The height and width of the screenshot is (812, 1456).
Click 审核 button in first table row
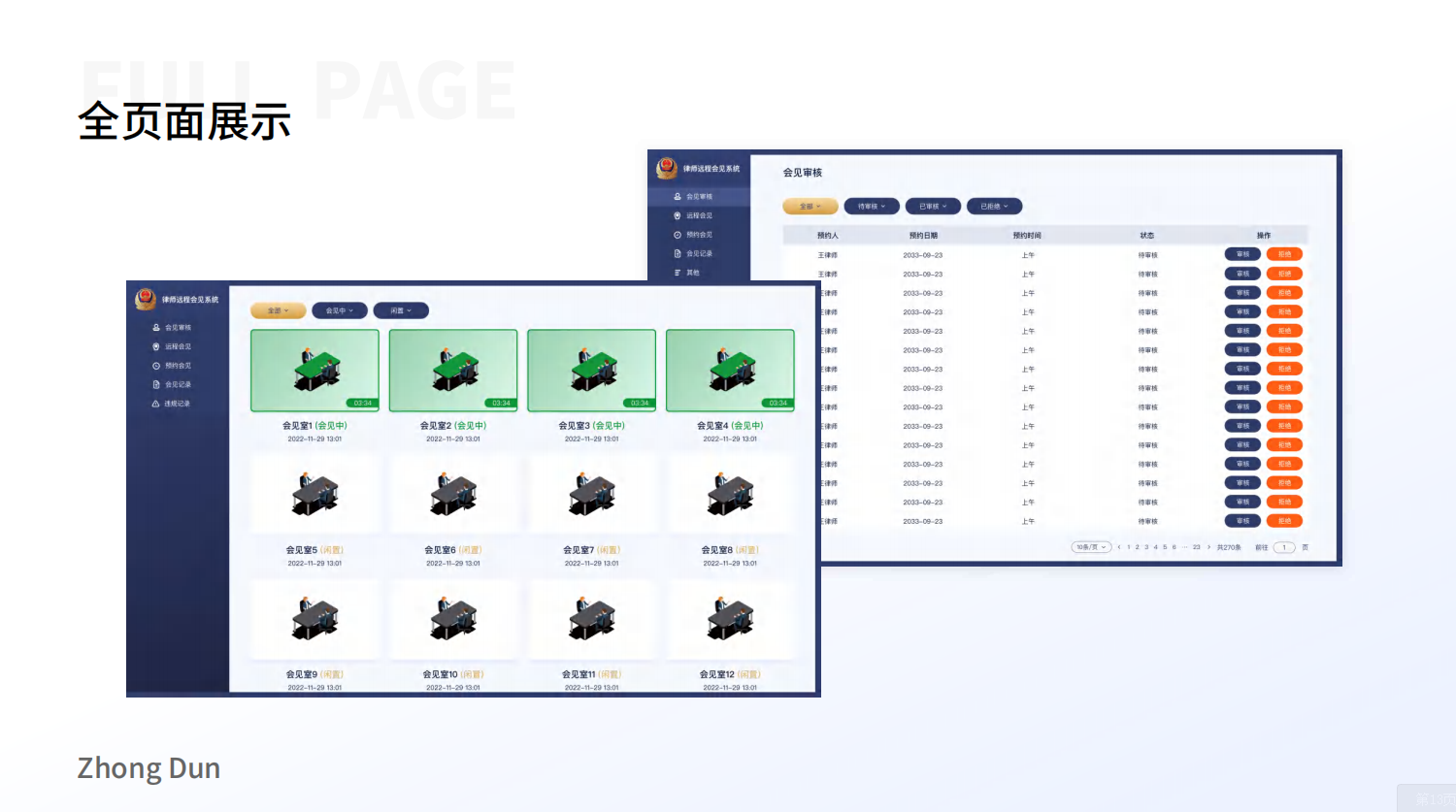(1242, 254)
